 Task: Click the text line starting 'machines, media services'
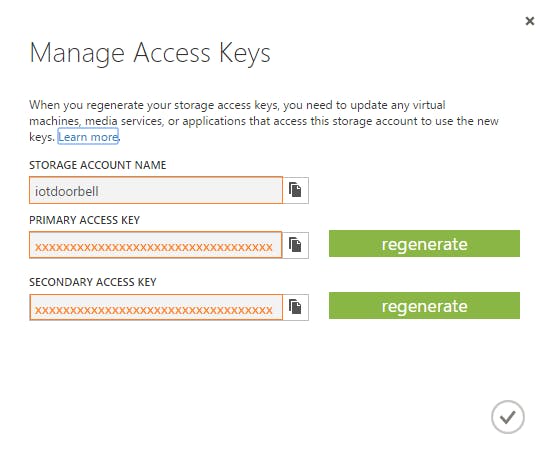click(264, 121)
